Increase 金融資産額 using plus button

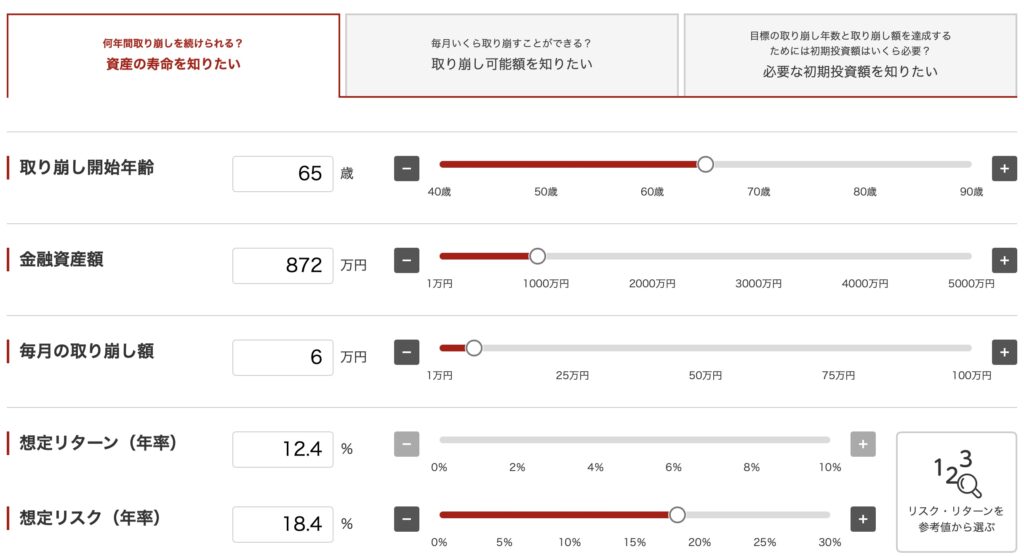(1004, 261)
